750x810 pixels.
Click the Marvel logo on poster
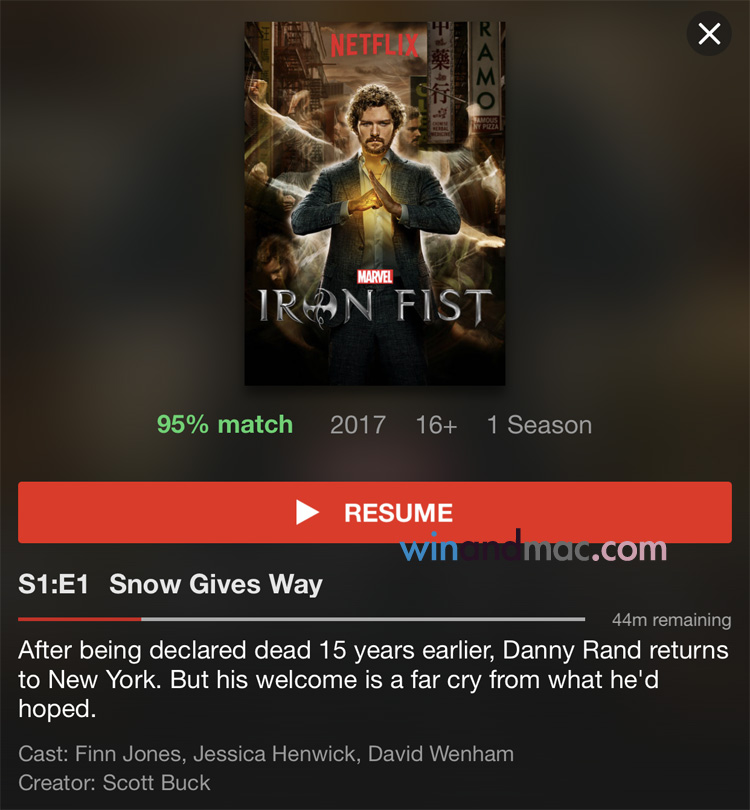pos(375,277)
